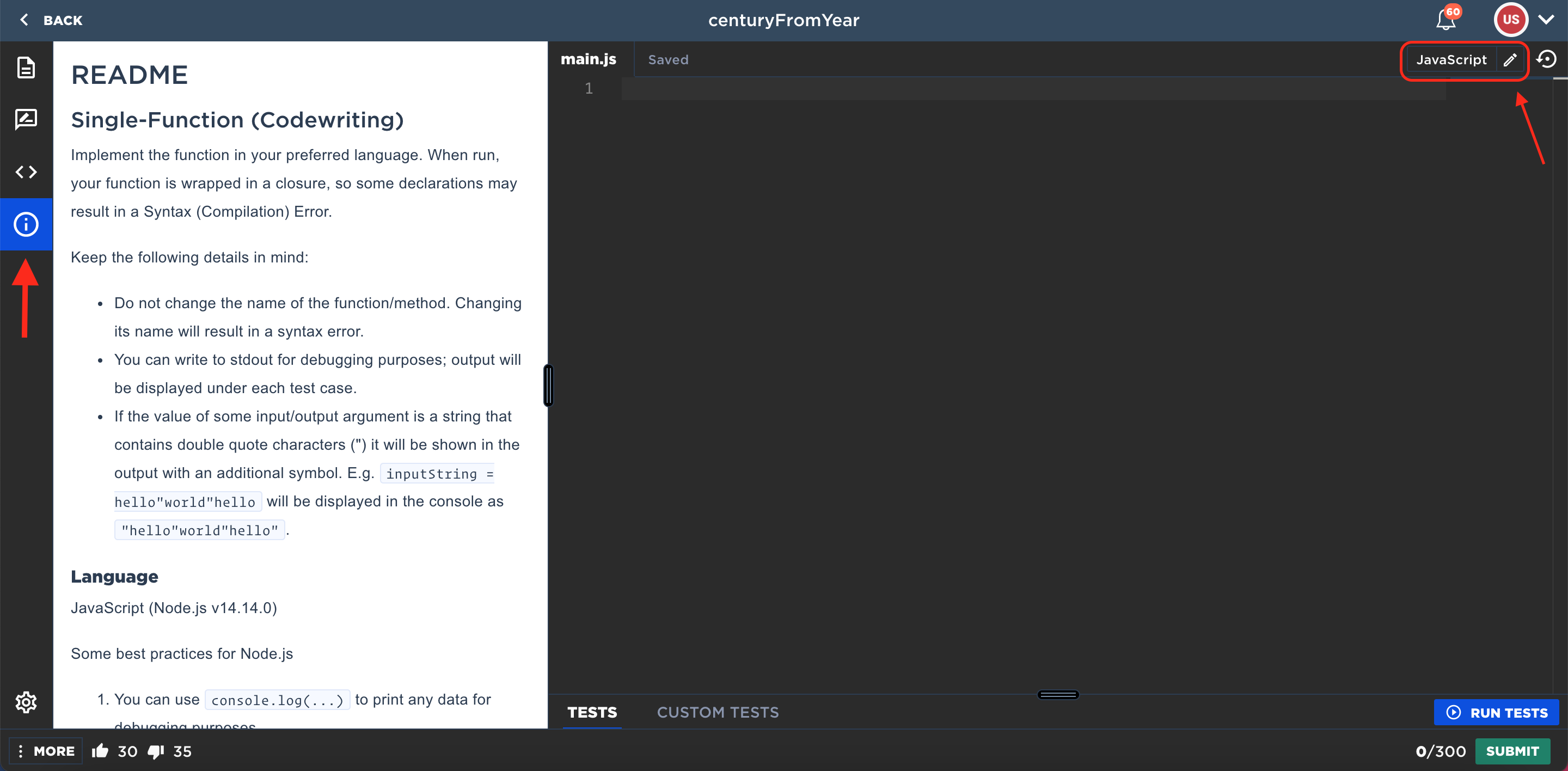1568x771 pixels.
Task: Select the README info sidebar icon
Action: click(26, 224)
